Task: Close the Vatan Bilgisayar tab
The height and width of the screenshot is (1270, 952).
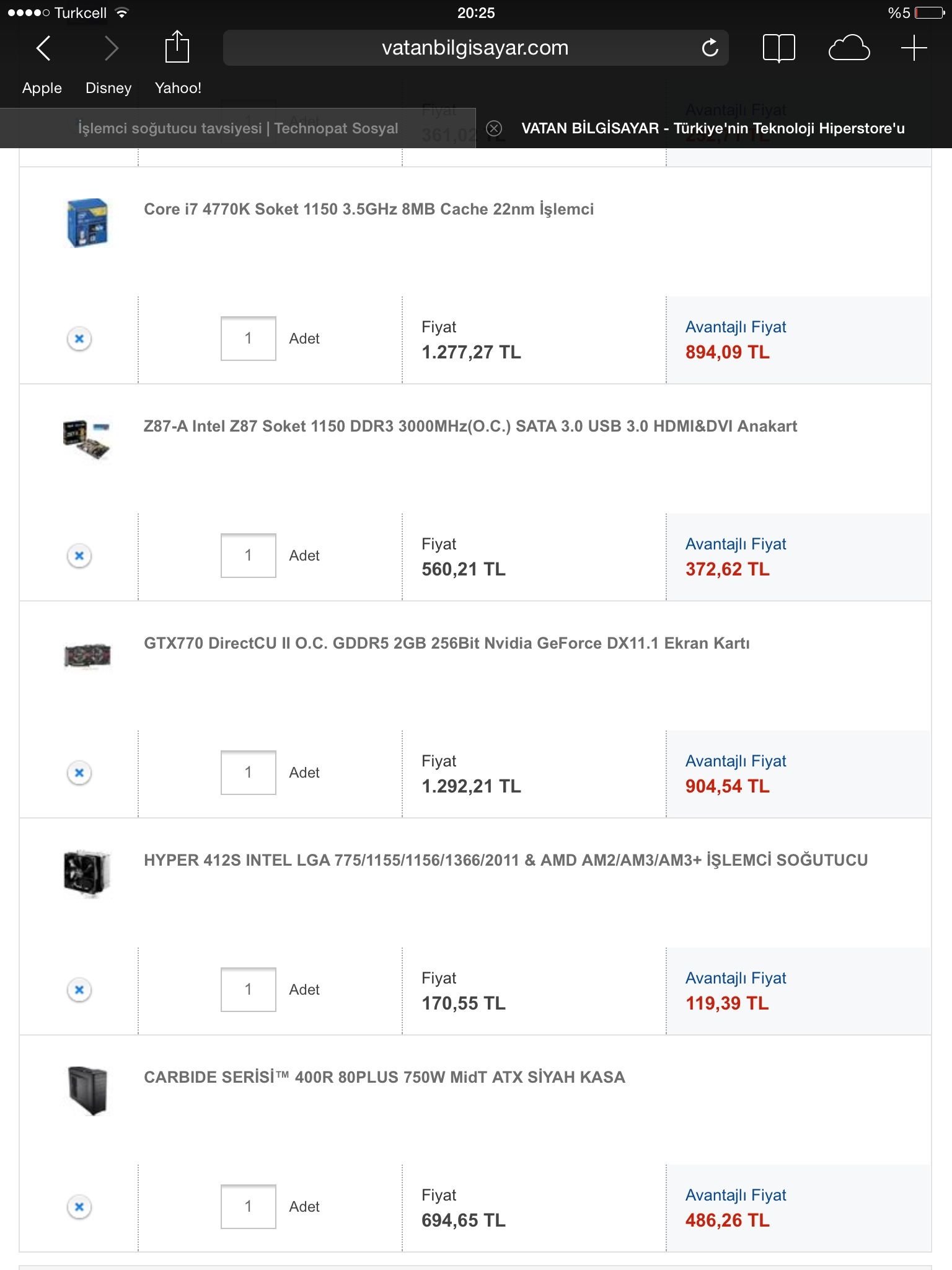Action: click(x=494, y=128)
